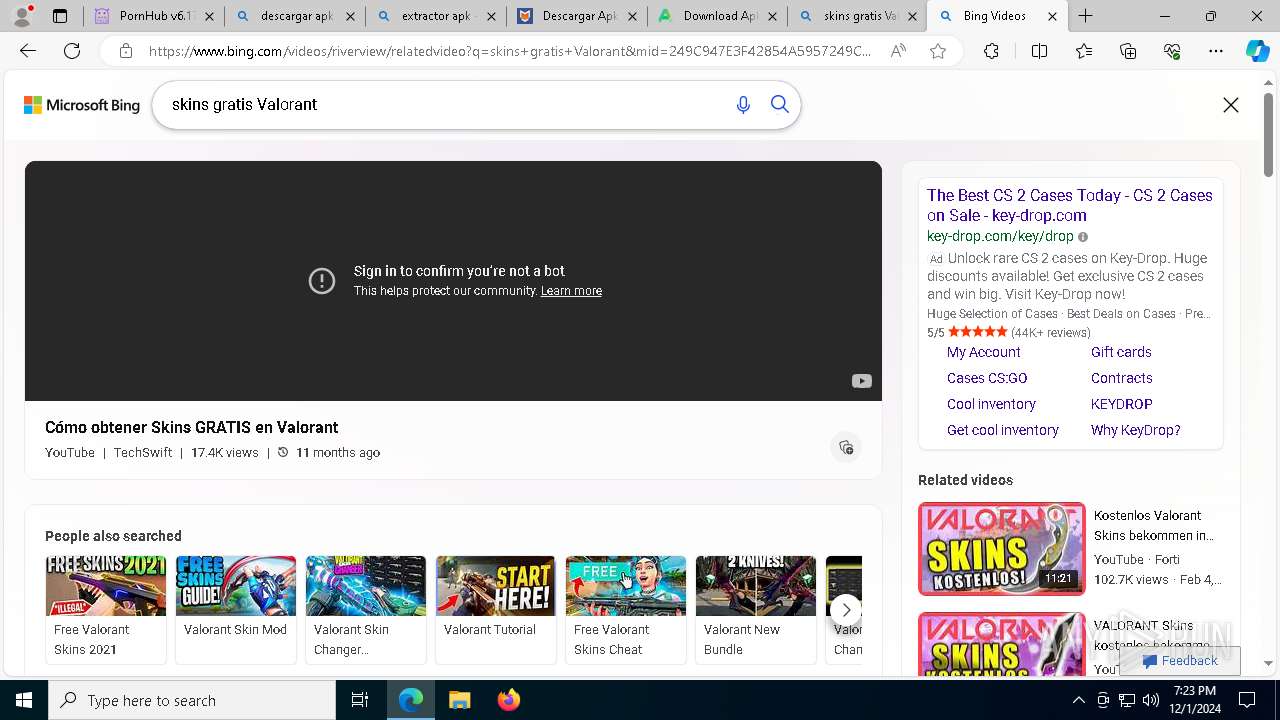Viewport: 1280px width, 720px height.
Task: Show hidden system tray icons
Action: point(1078,700)
